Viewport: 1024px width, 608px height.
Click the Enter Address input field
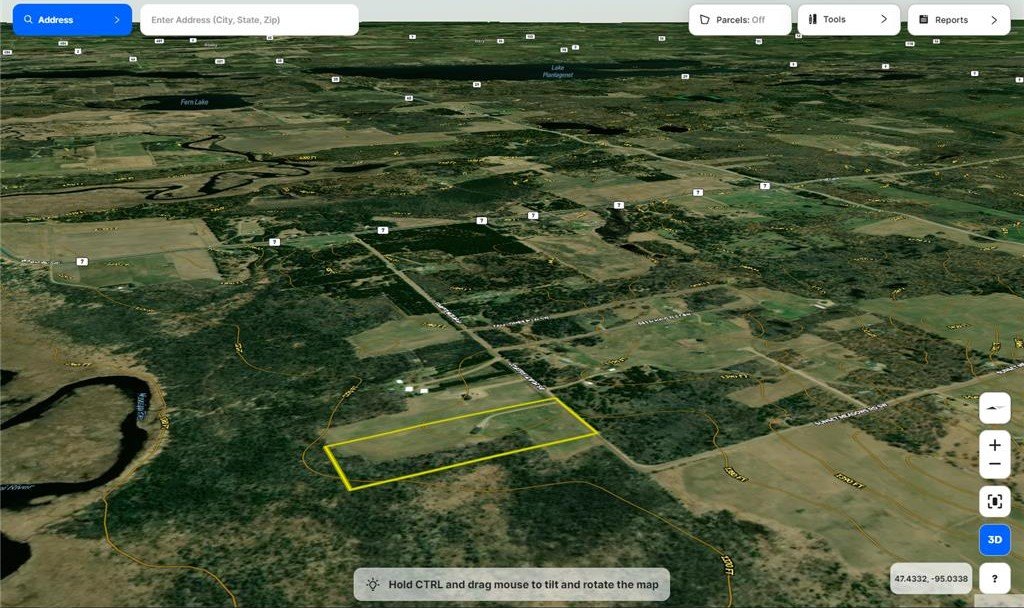coord(249,20)
